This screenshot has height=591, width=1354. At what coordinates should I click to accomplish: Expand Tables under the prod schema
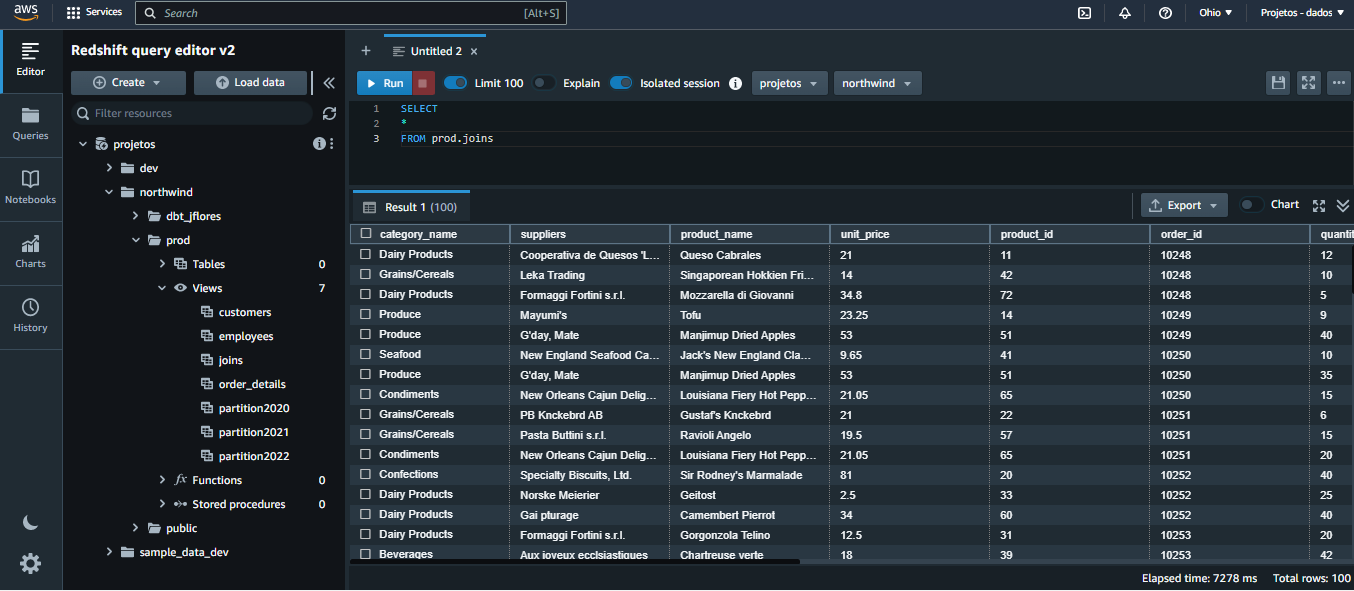162,264
